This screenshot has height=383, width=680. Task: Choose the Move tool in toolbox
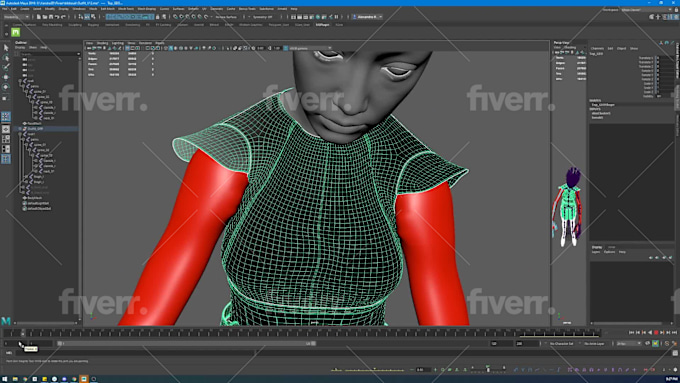[x=6, y=77]
